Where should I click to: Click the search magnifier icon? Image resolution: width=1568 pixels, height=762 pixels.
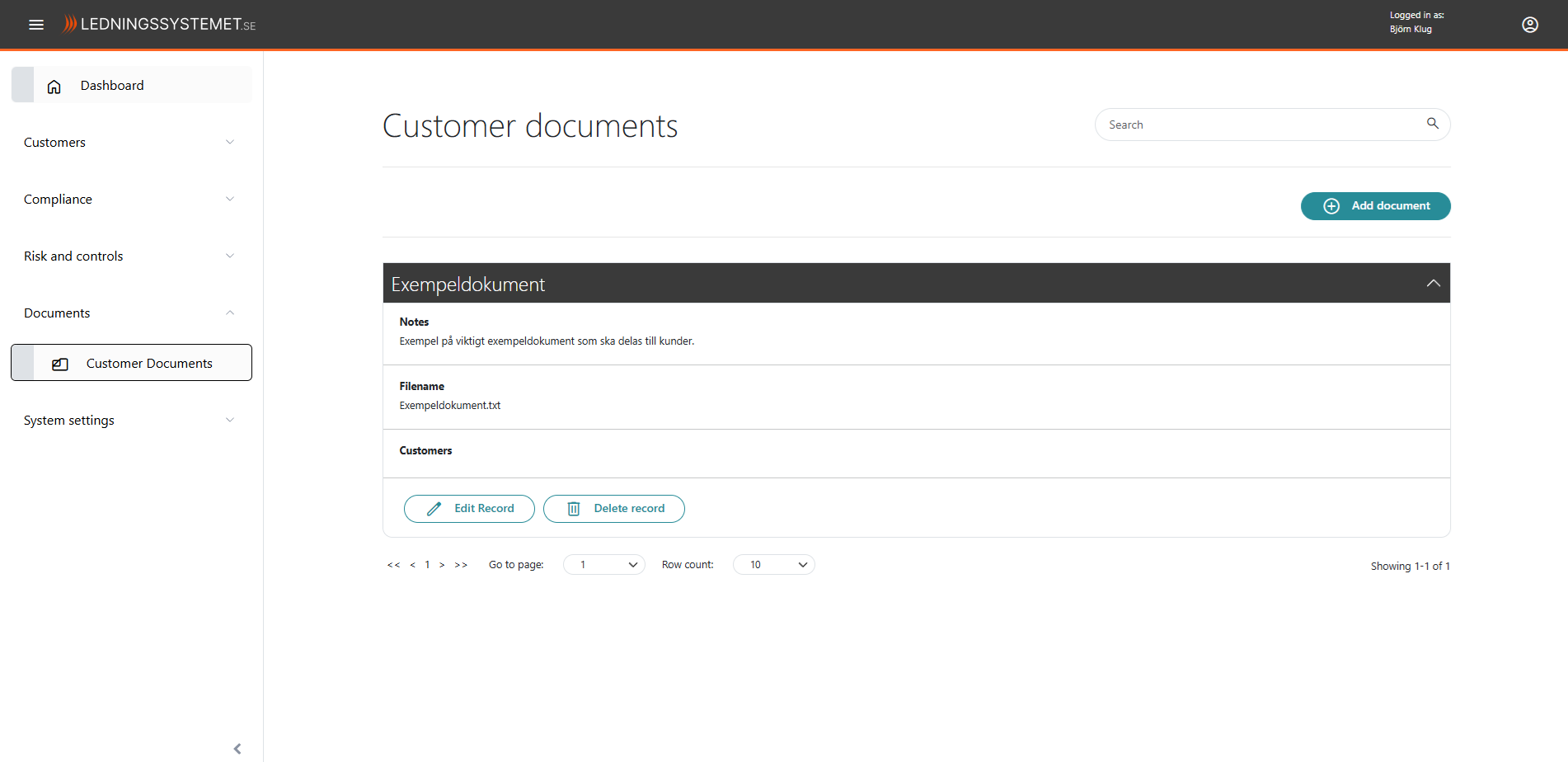(1432, 124)
